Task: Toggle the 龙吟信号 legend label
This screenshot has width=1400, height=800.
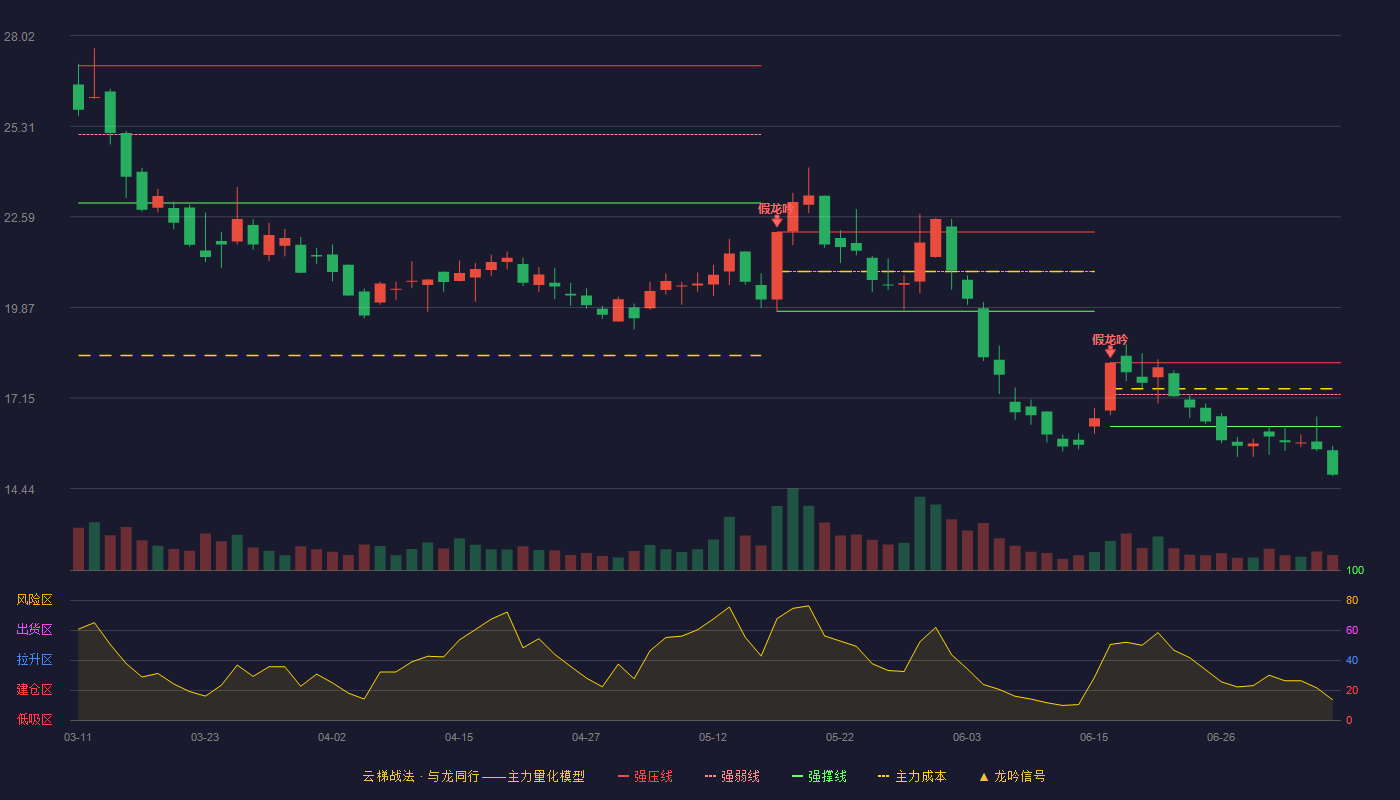Action: (1020, 777)
